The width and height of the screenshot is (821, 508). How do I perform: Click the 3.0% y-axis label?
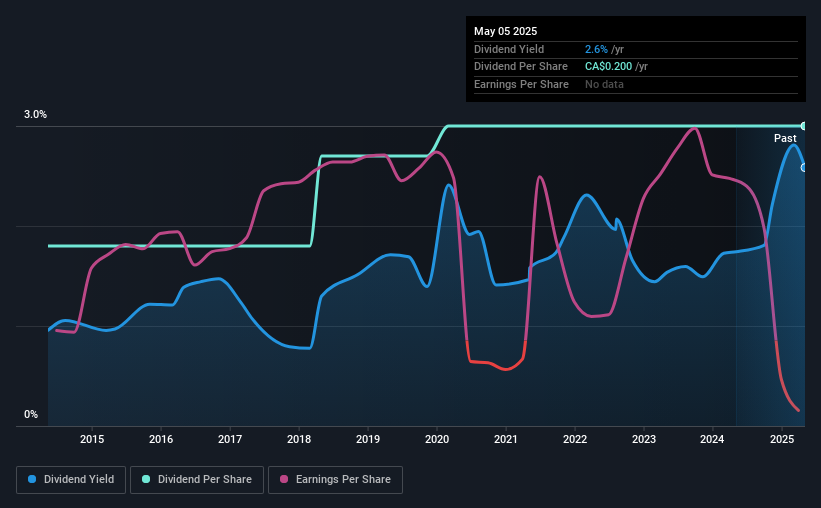coord(35,114)
